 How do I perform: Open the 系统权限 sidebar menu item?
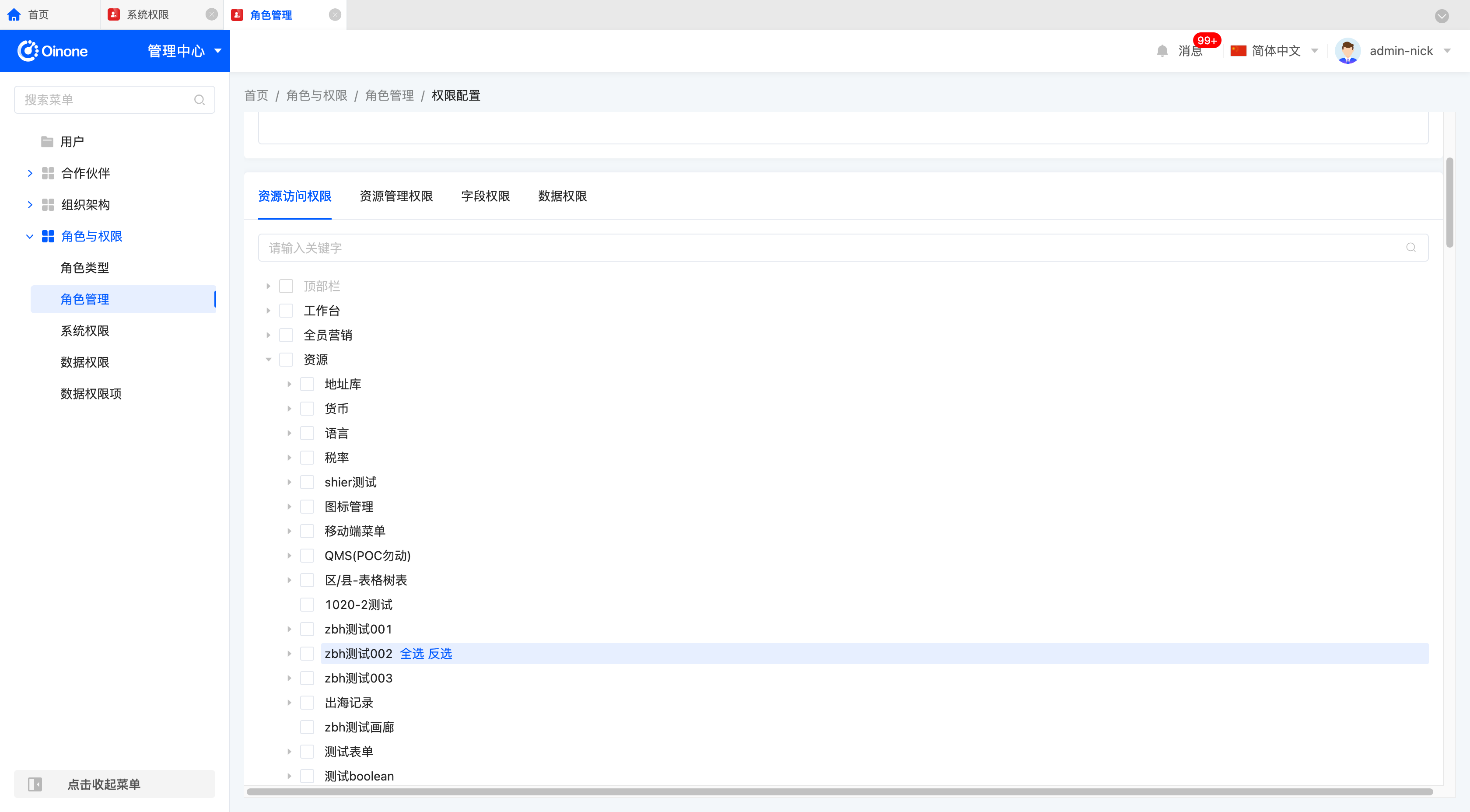pyautogui.click(x=84, y=331)
